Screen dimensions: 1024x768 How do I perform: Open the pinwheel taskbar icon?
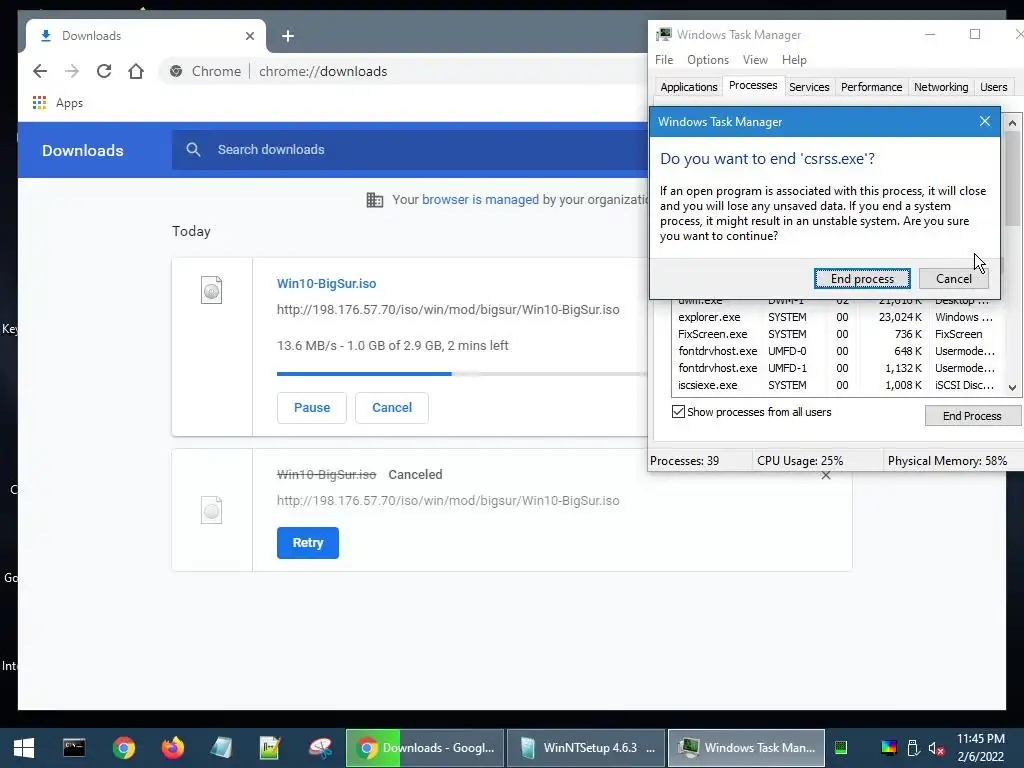point(320,748)
